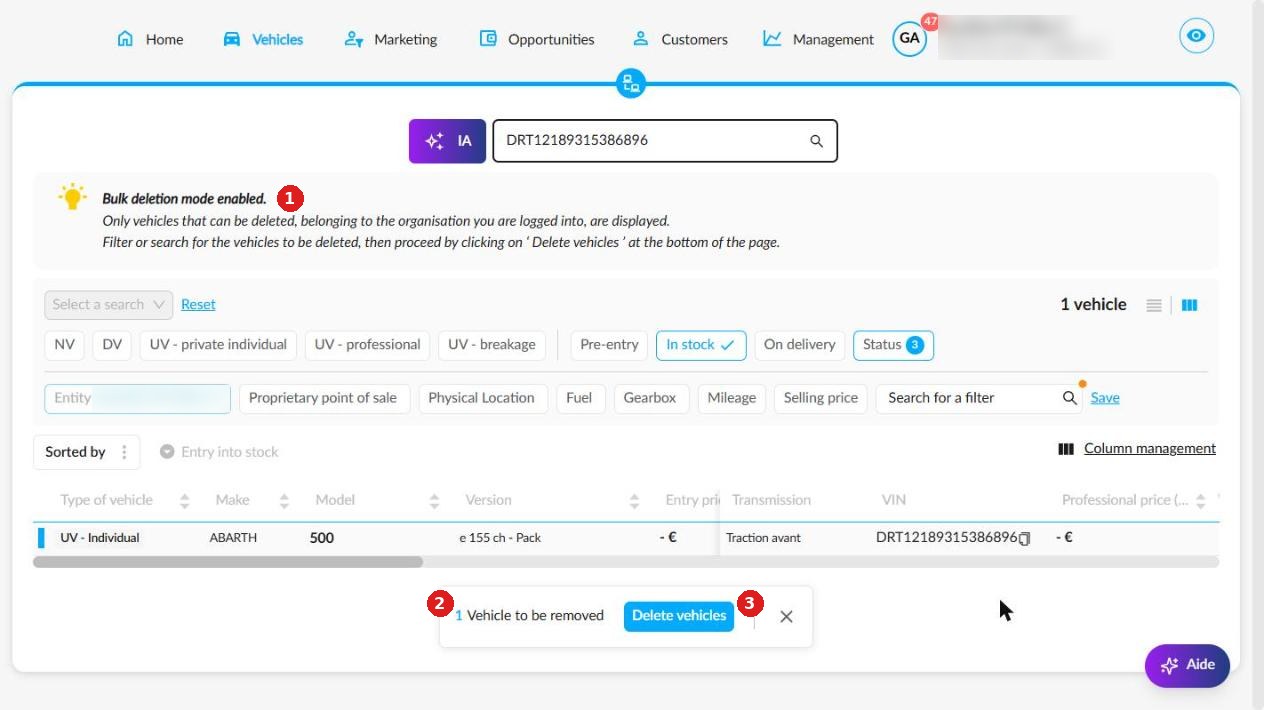Open the Physical Location filter
The width and height of the screenshot is (1264, 710).
point(482,398)
